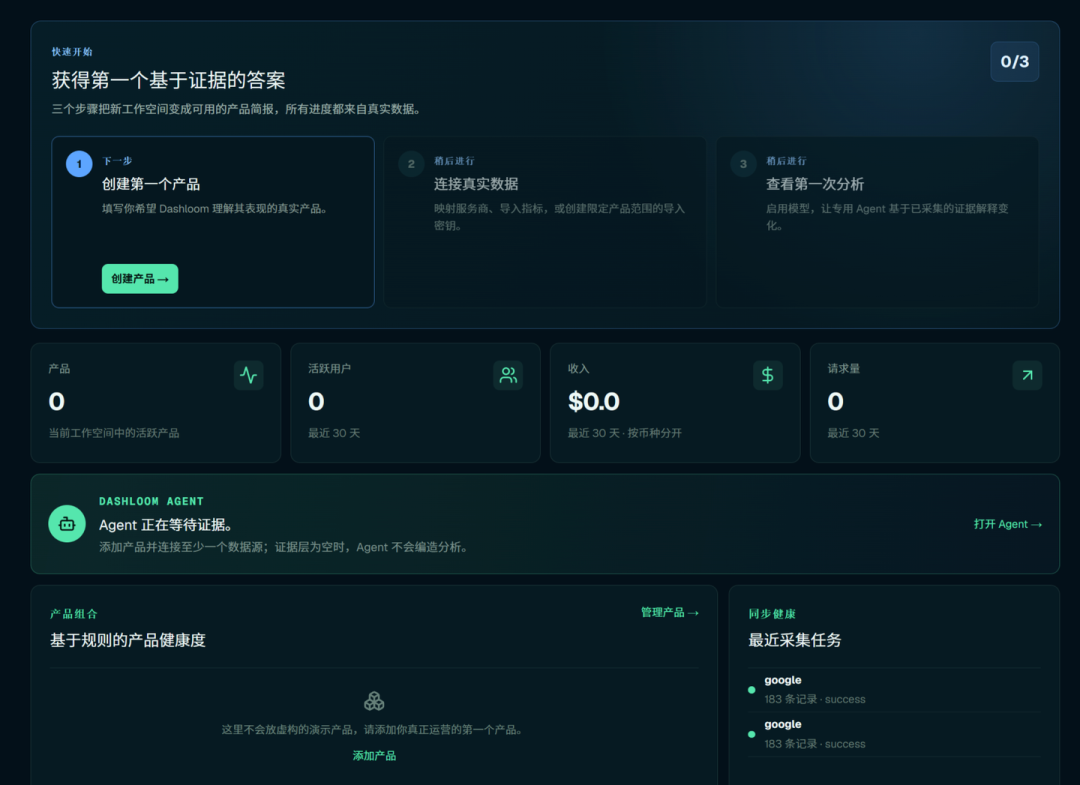This screenshot has height=785, width=1080.
Task: Click the cubes icon in empty product list
Action: [x=374, y=702]
